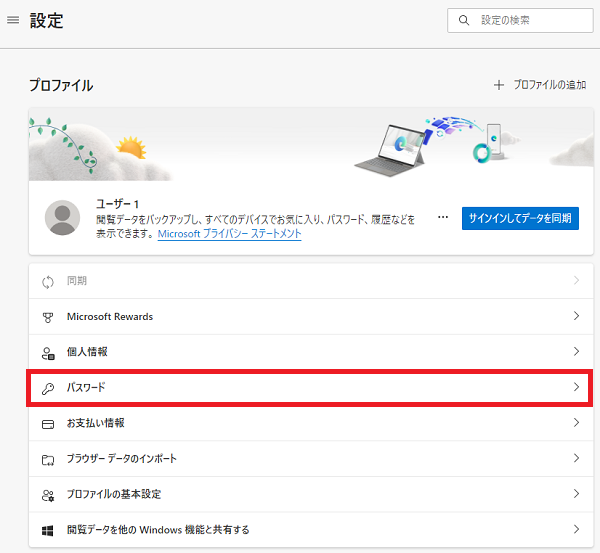Open the Microsoft プライバシー ステートメント link
This screenshot has width=600, height=553.
coord(230,233)
